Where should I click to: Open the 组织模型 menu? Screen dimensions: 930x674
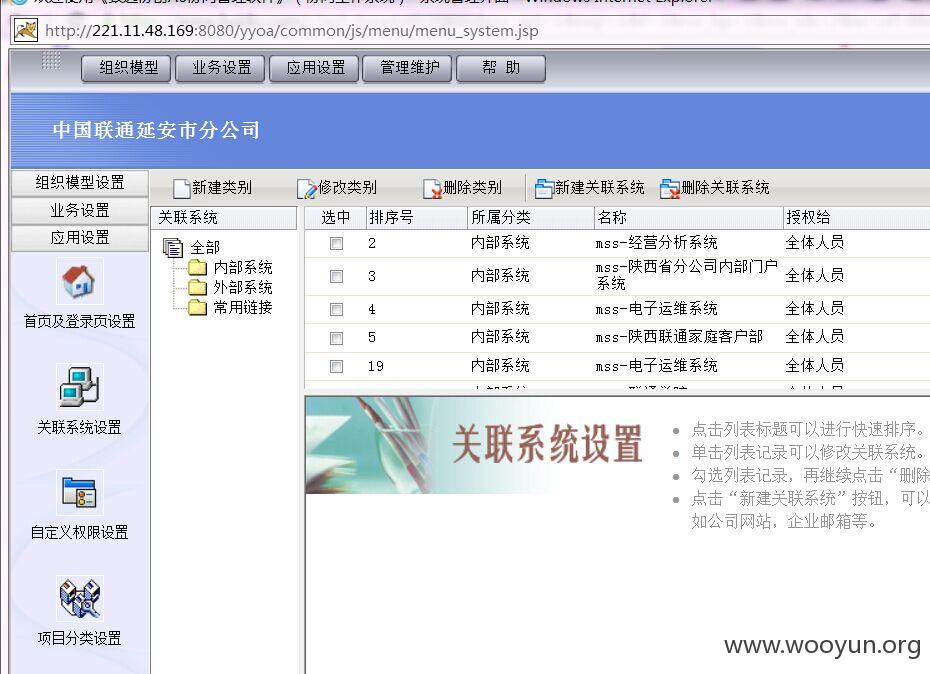[x=126, y=68]
